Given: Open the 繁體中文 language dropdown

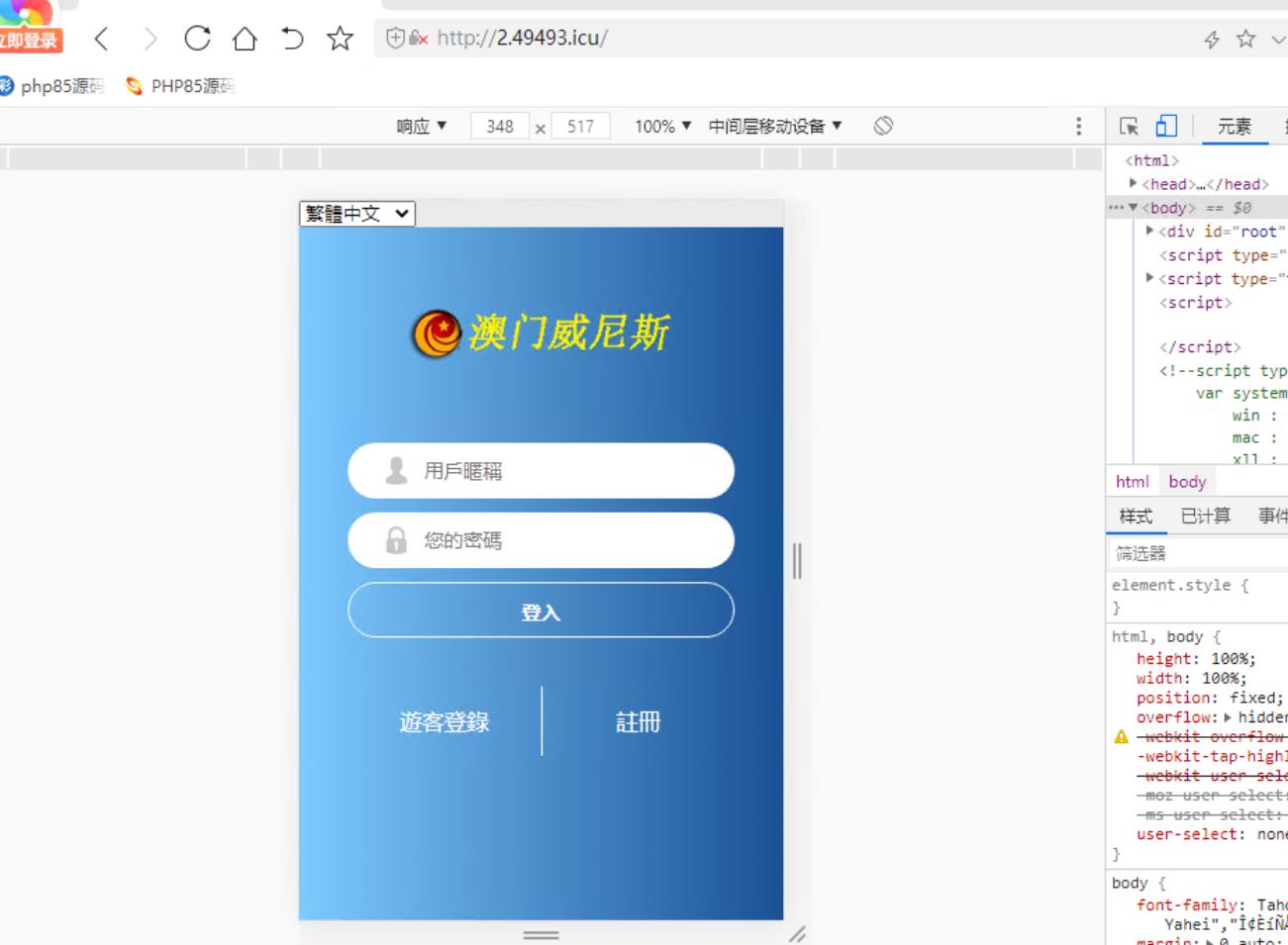Looking at the screenshot, I should (x=357, y=214).
